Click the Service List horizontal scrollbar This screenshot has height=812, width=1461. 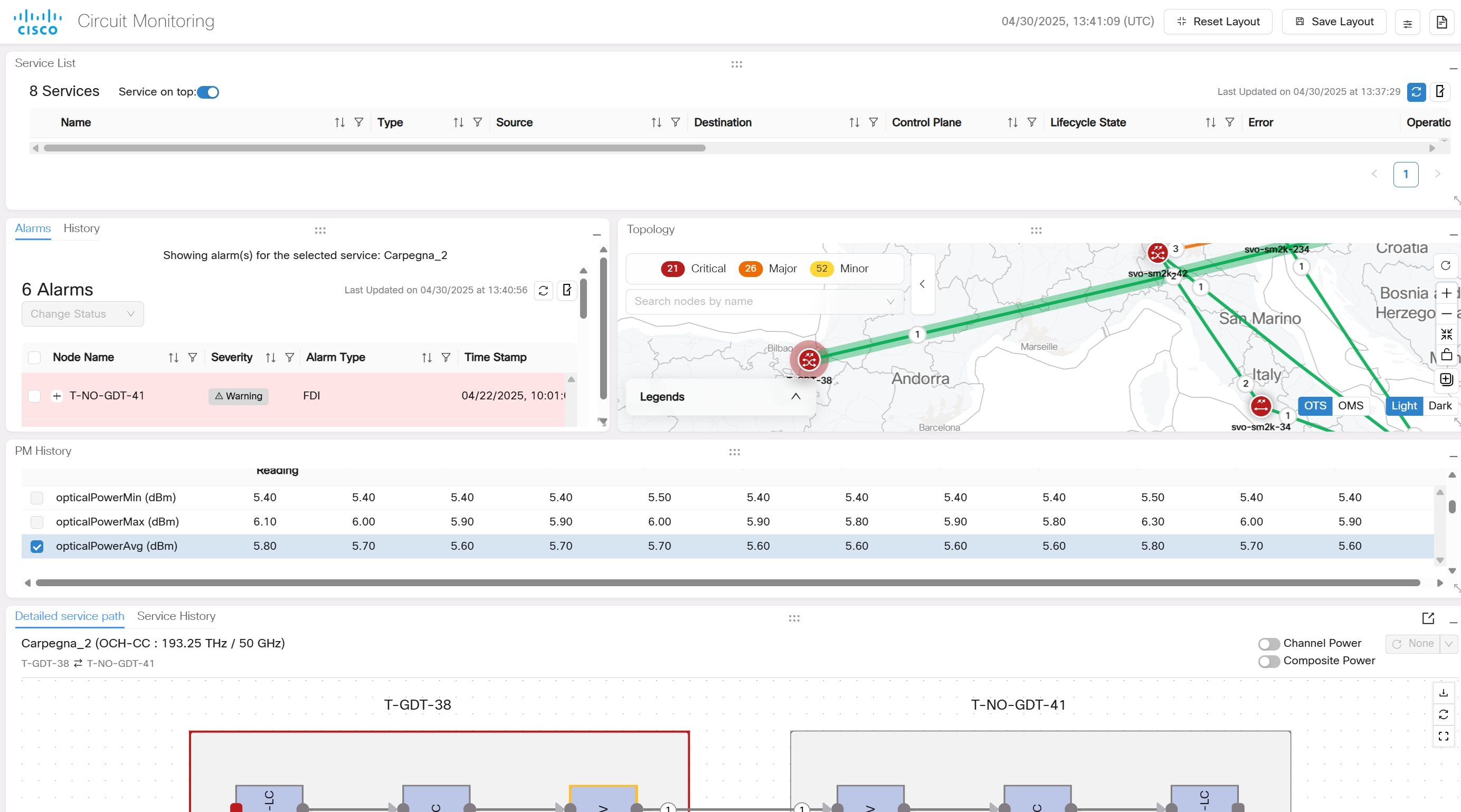[375, 149]
